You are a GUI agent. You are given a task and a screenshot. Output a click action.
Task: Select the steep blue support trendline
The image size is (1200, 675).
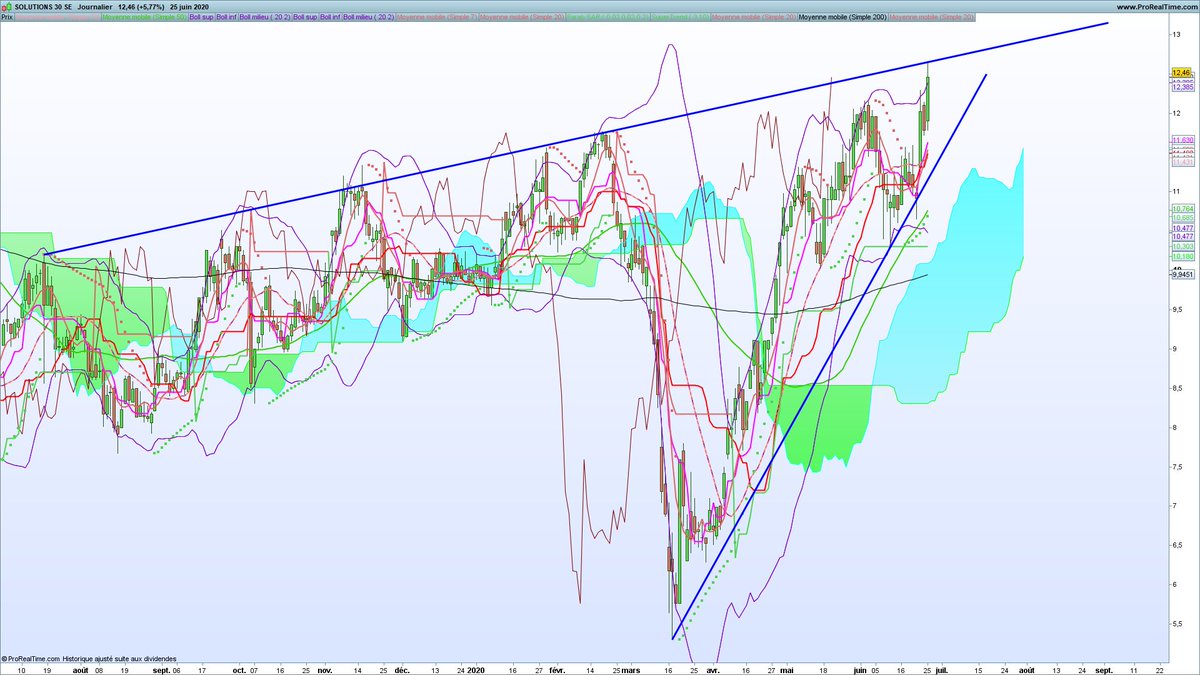pyautogui.click(x=830, y=357)
